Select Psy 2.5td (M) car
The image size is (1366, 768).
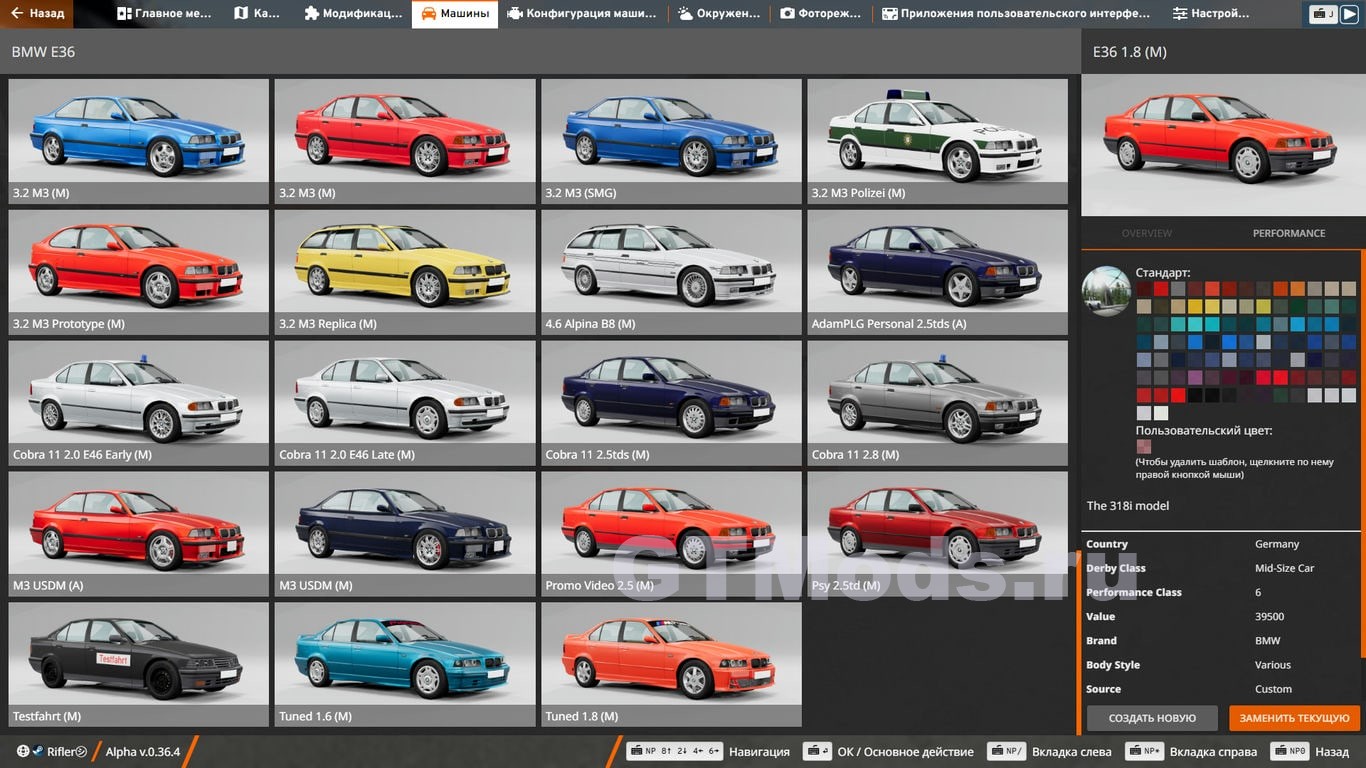[938, 534]
